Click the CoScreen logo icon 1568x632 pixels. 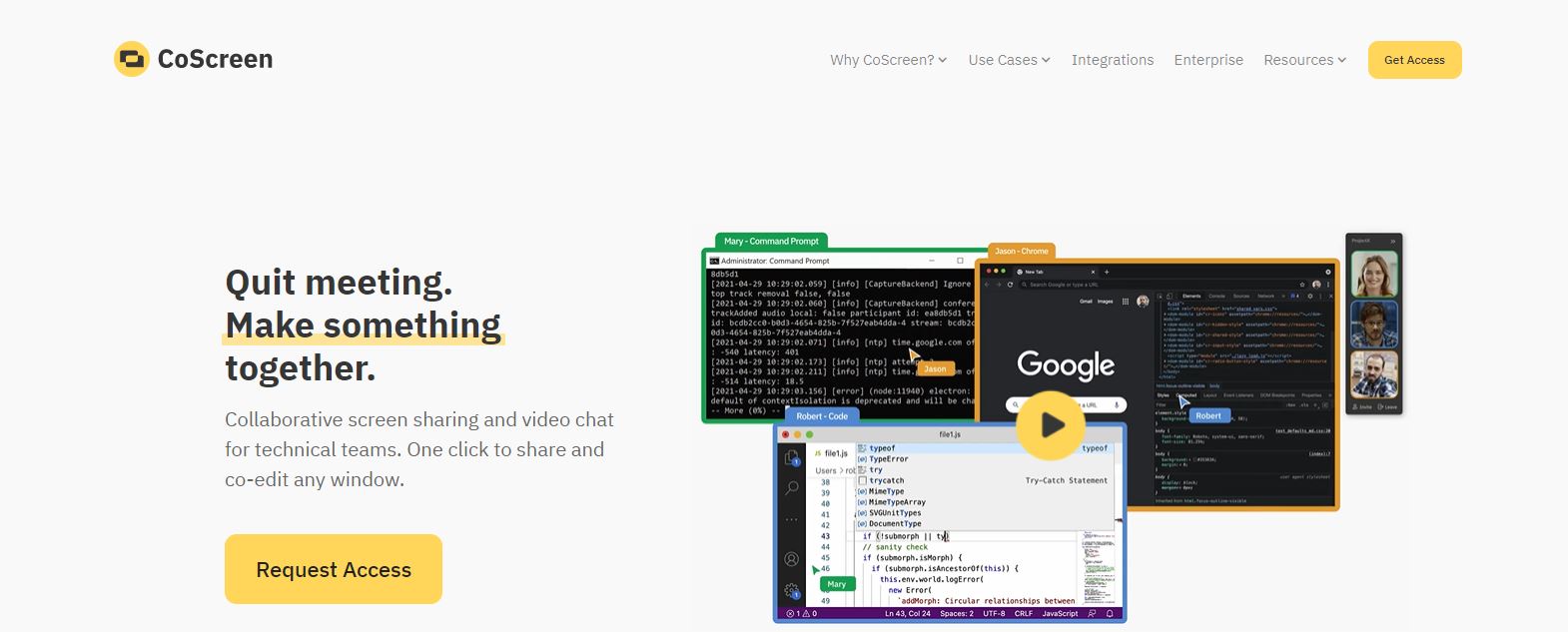132,60
